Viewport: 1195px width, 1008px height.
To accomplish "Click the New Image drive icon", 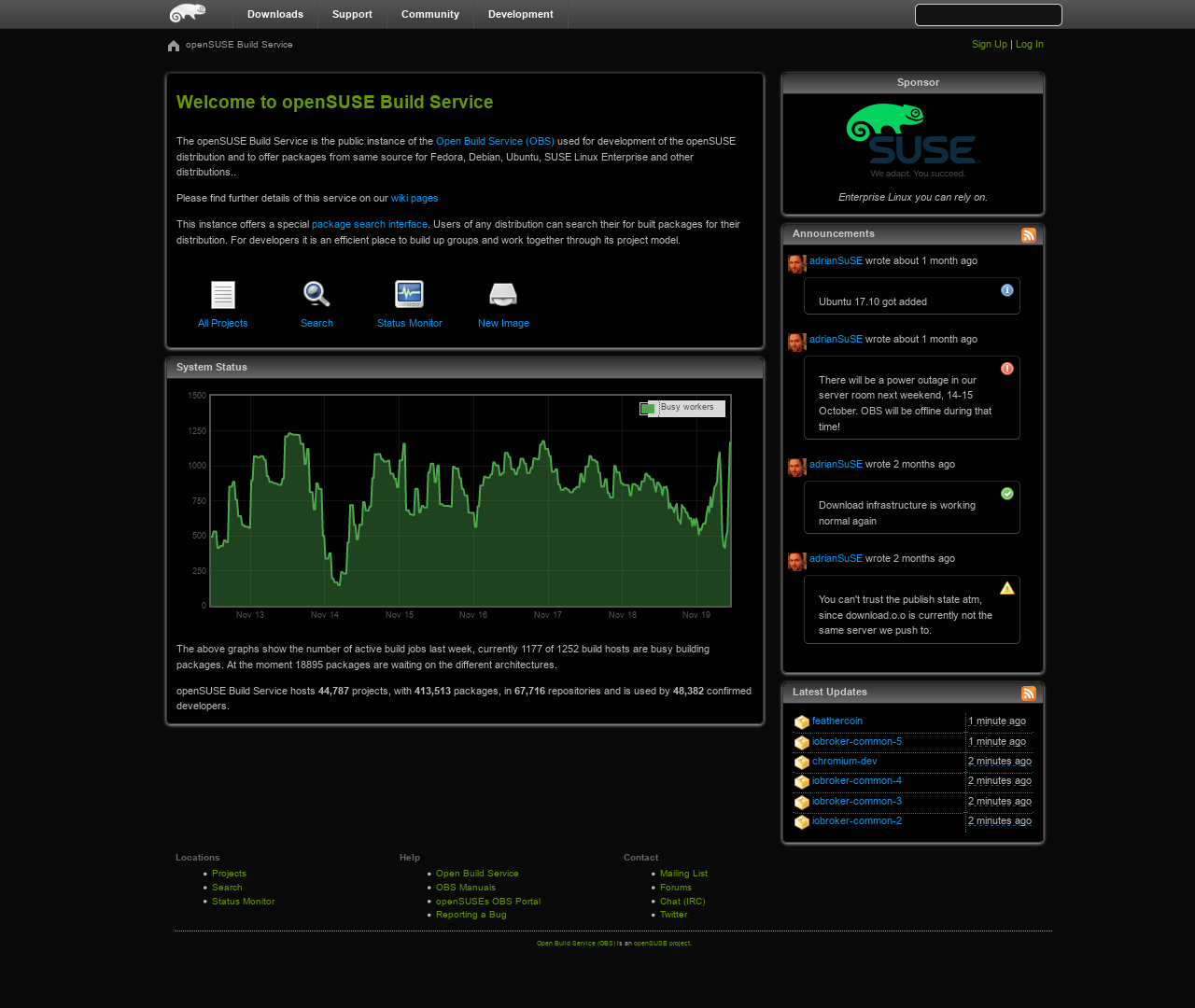I will (x=503, y=295).
